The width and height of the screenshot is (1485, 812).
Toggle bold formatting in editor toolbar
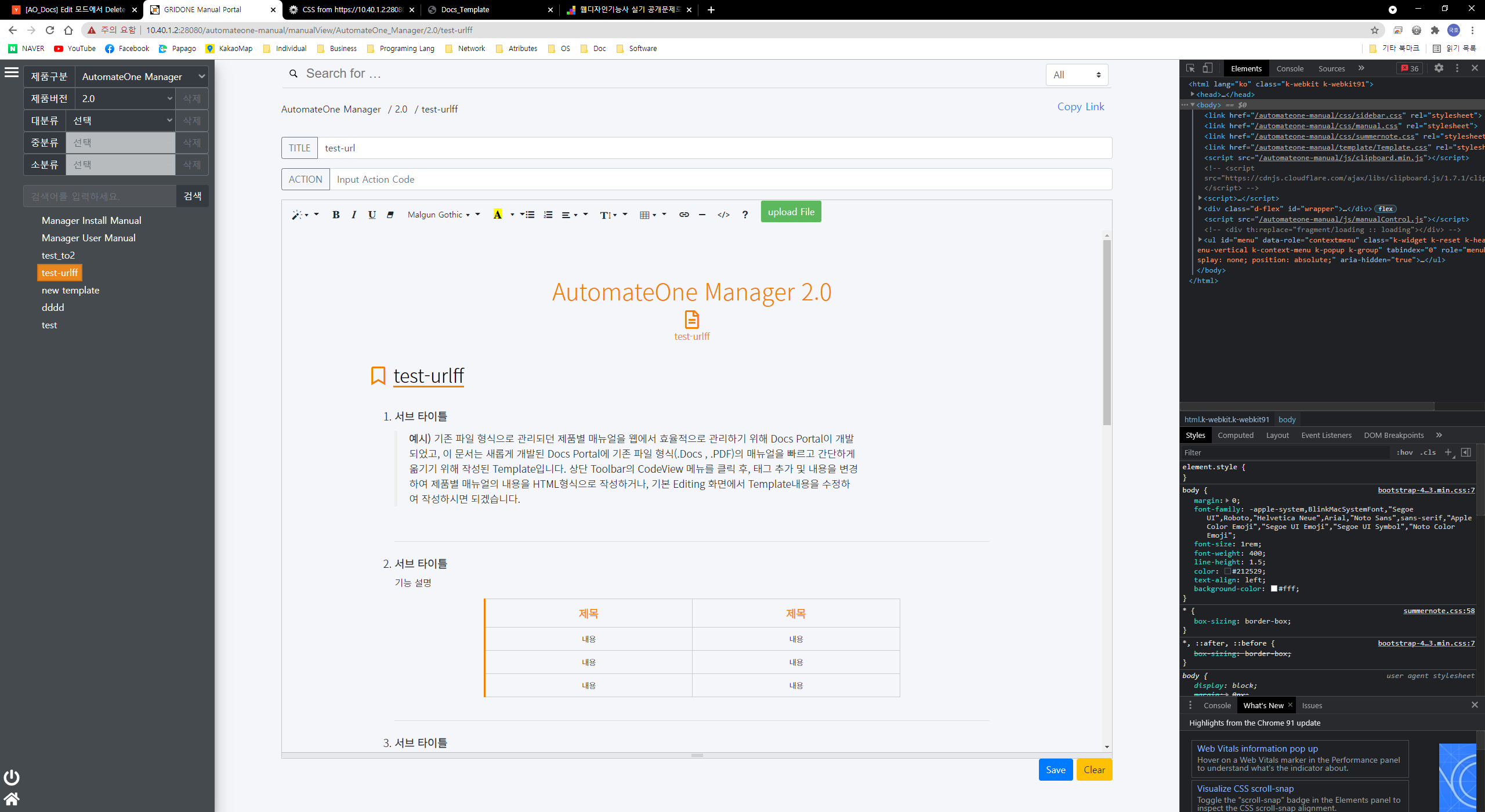(335, 215)
